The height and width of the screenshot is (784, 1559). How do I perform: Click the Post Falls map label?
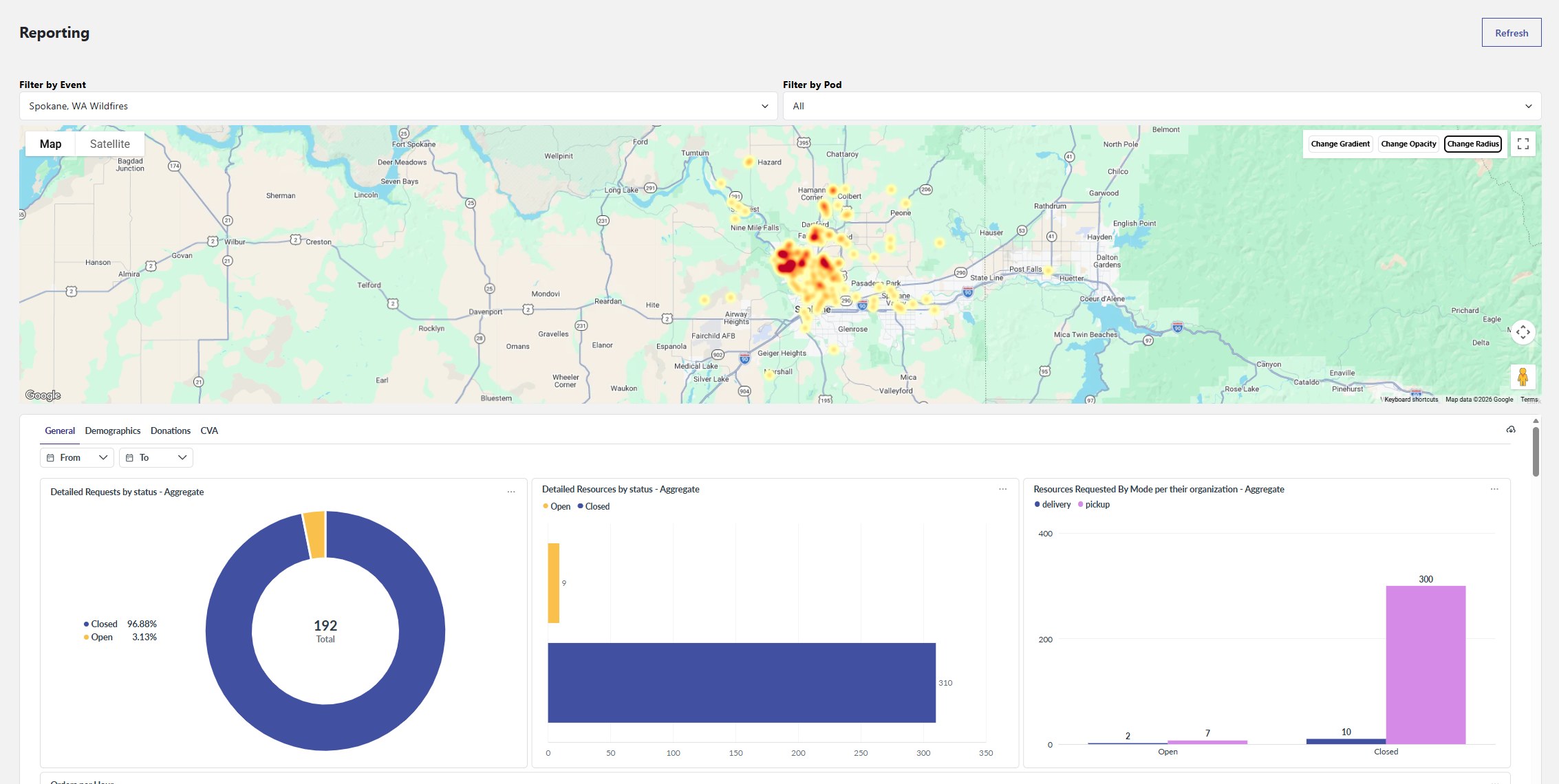coord(1025,269)
